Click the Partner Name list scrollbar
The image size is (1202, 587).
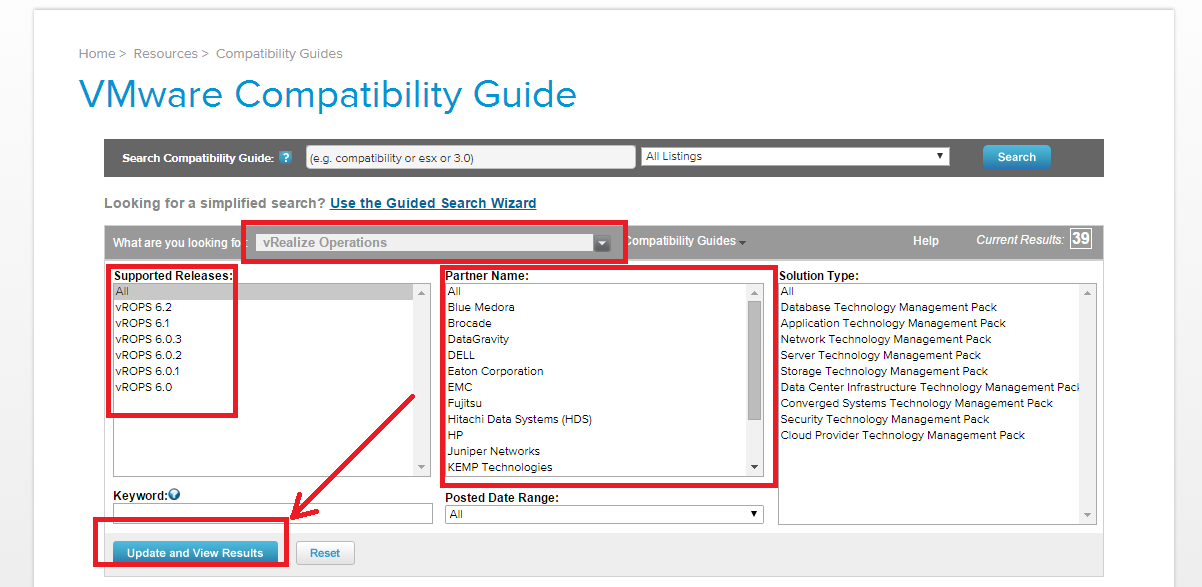754,360
